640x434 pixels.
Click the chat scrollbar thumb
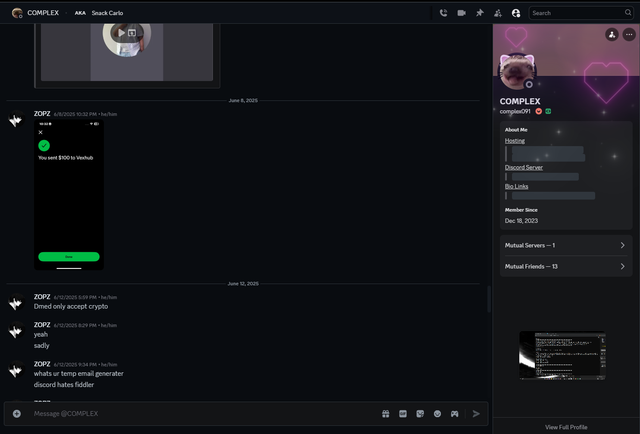[x=489, y=299]
